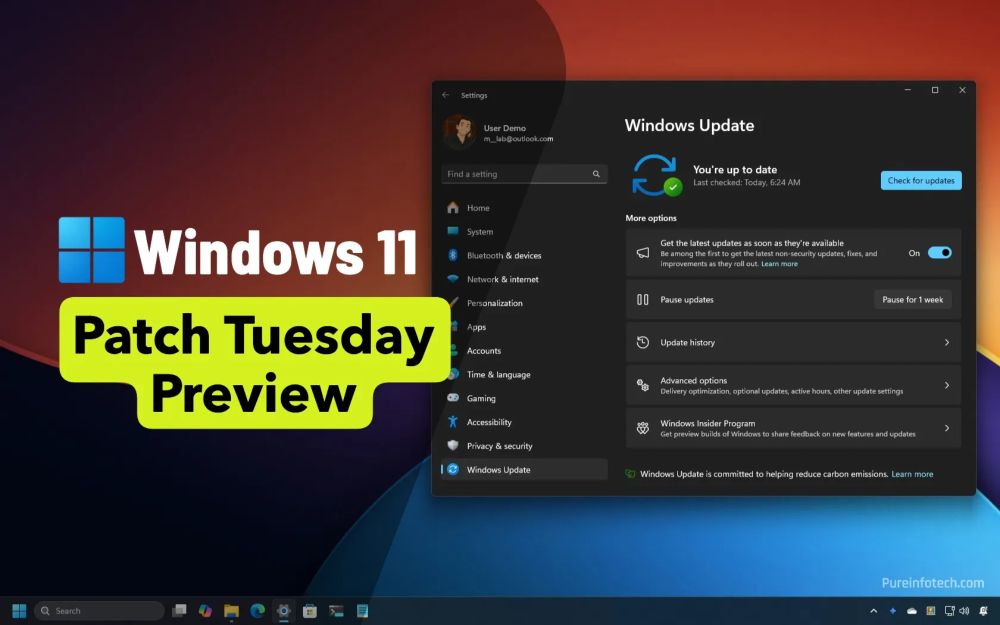Select Accessibility in the sidebar

point(524,422)
